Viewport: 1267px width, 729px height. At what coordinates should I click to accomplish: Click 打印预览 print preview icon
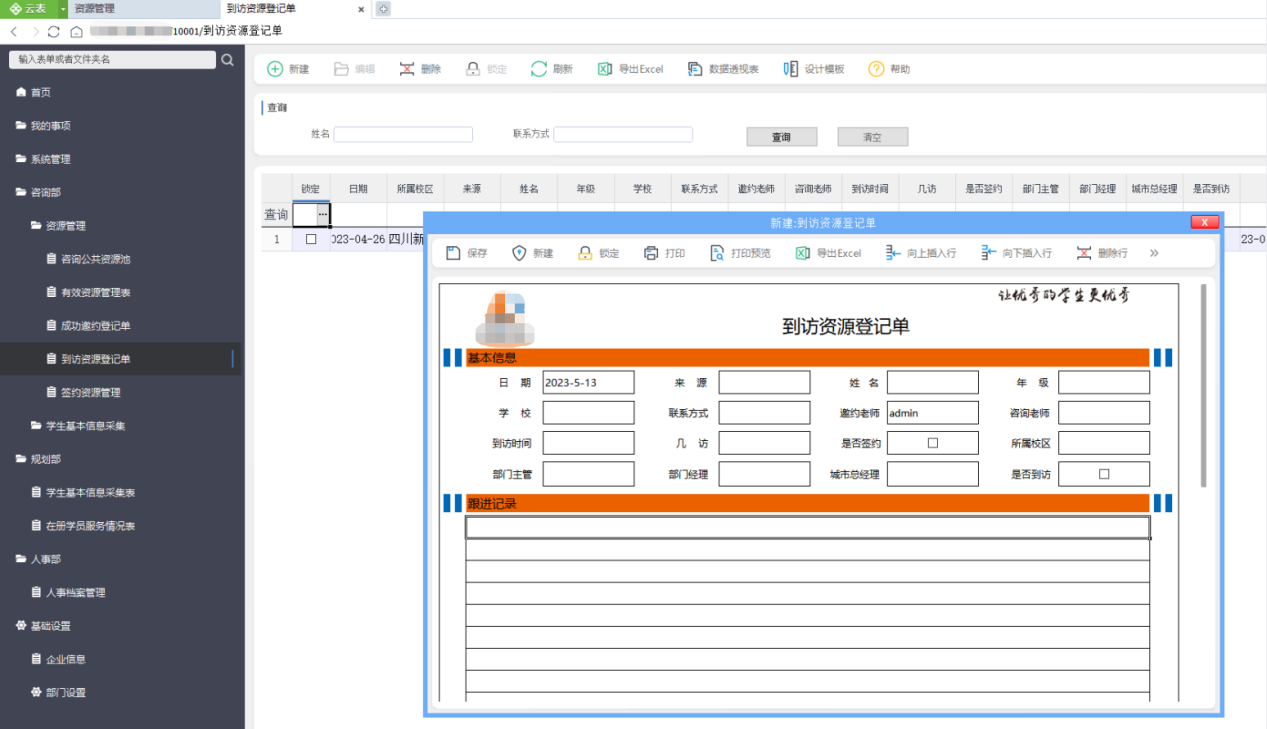tap(717, 253)
